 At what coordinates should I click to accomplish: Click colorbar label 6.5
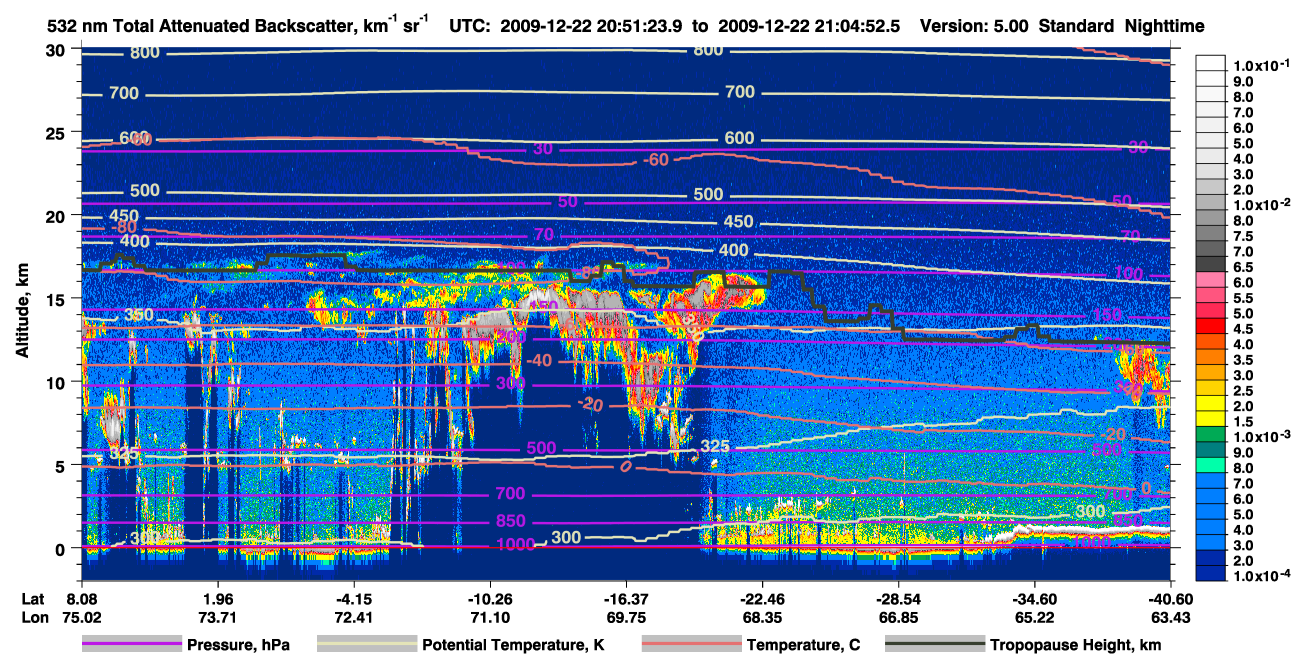[x=1243, y=267]
